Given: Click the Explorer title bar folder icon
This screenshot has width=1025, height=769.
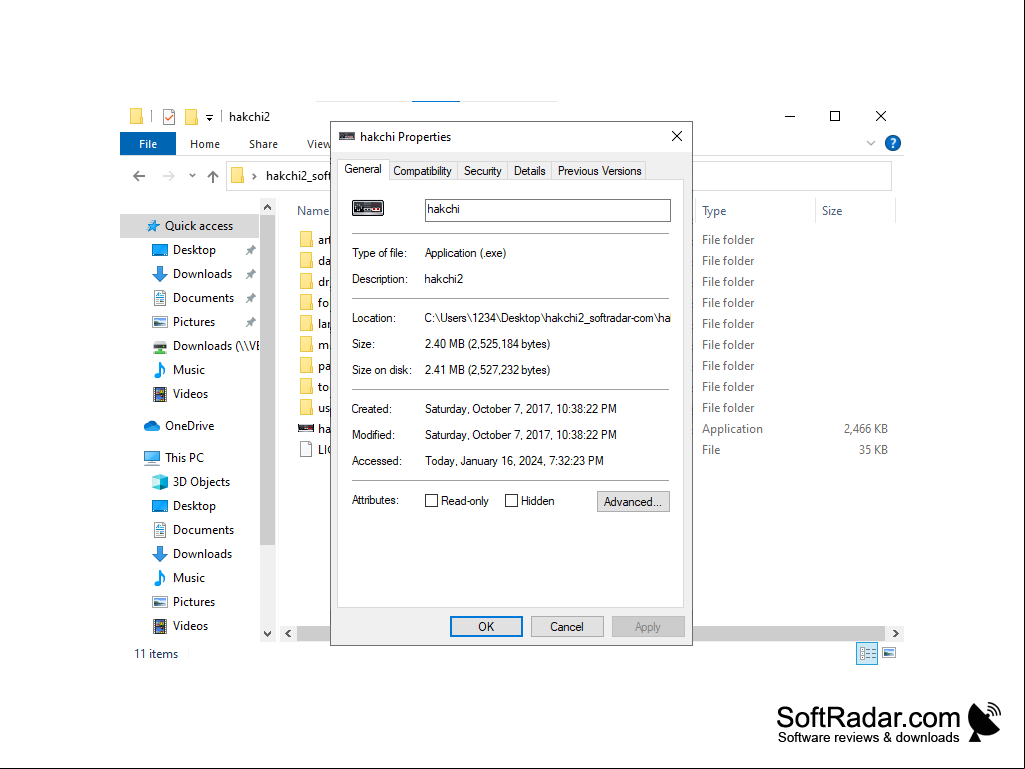Looking at the screenshot, I should tap(136, 116).
